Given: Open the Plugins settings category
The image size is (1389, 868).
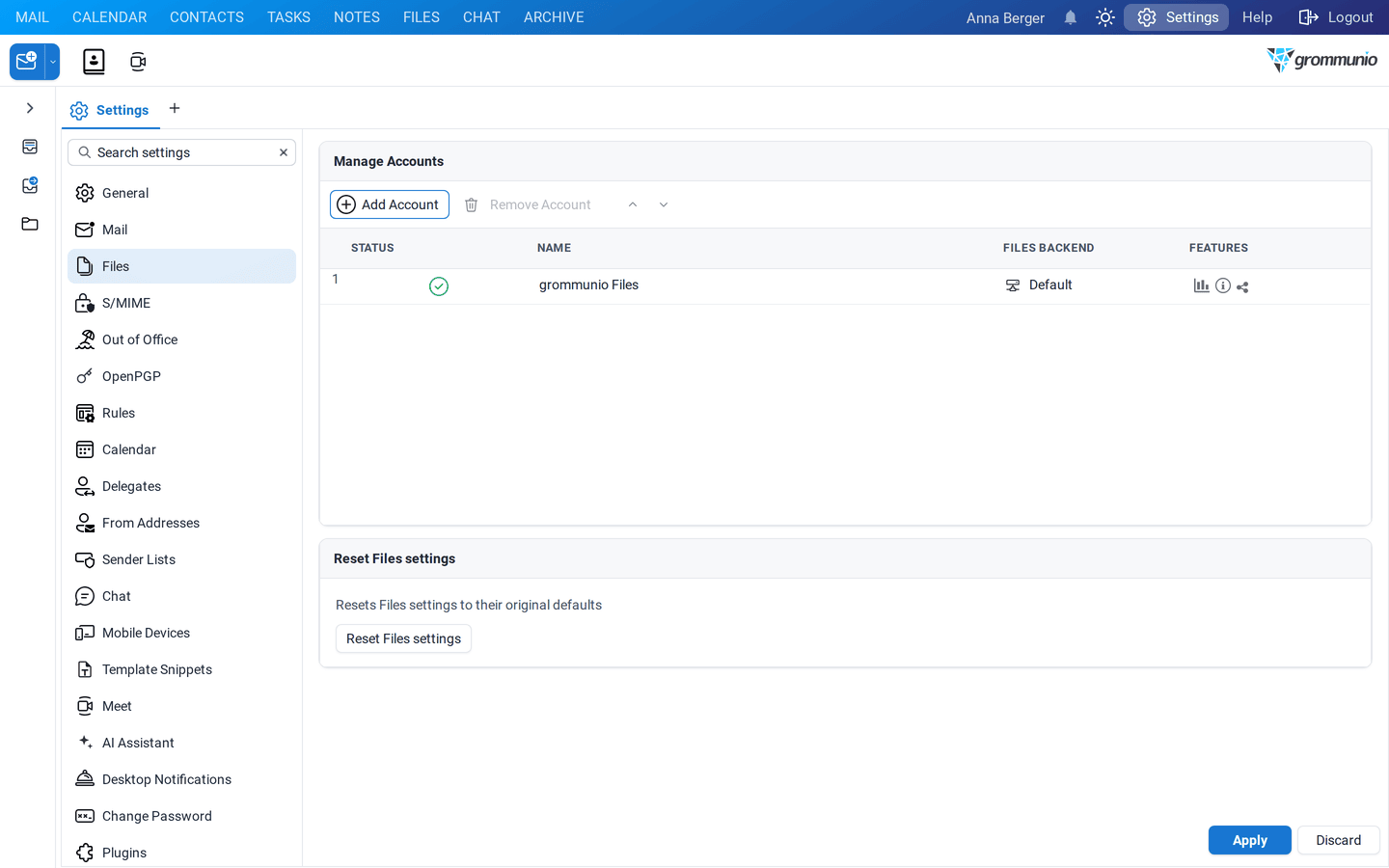Looking at the screenshot, I should coord(181,853).
